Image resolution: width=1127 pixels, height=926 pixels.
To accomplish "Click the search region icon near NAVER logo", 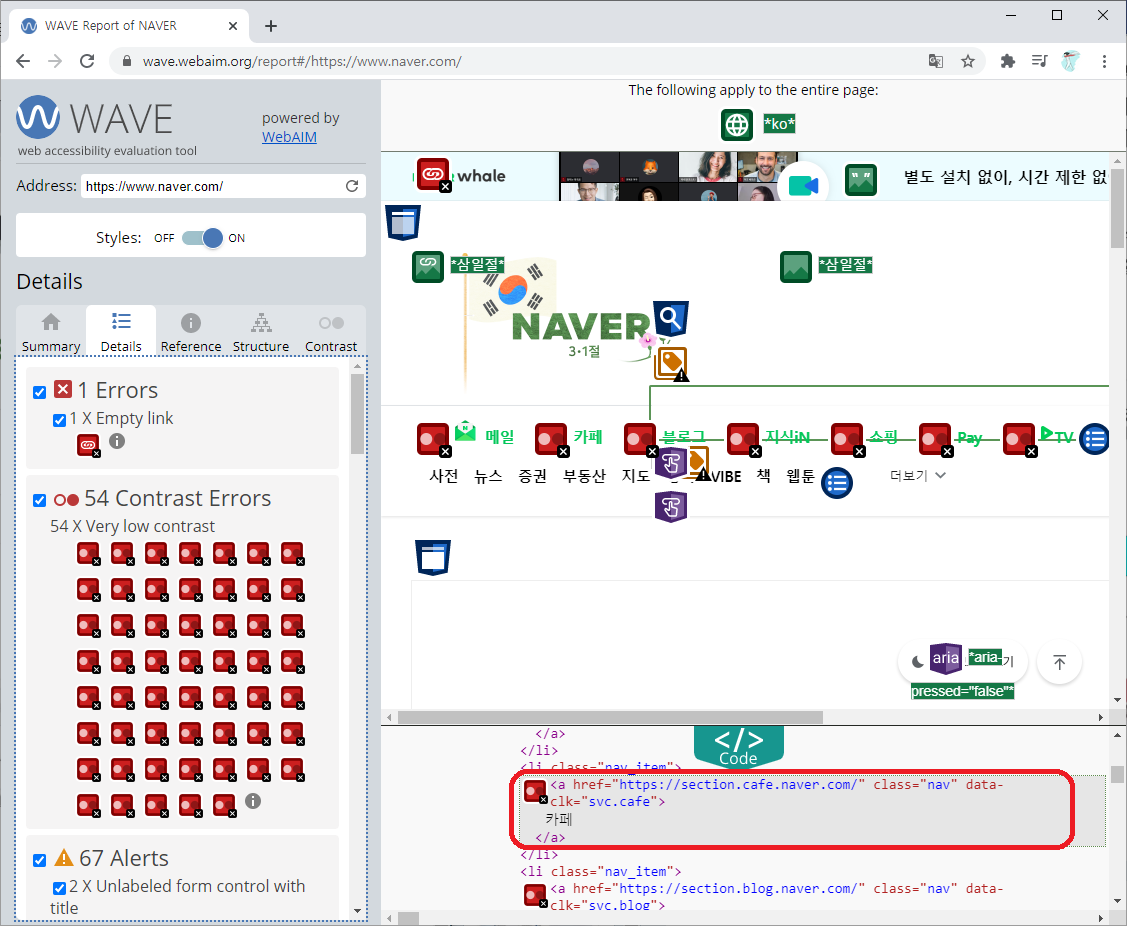I will (671, 318).
